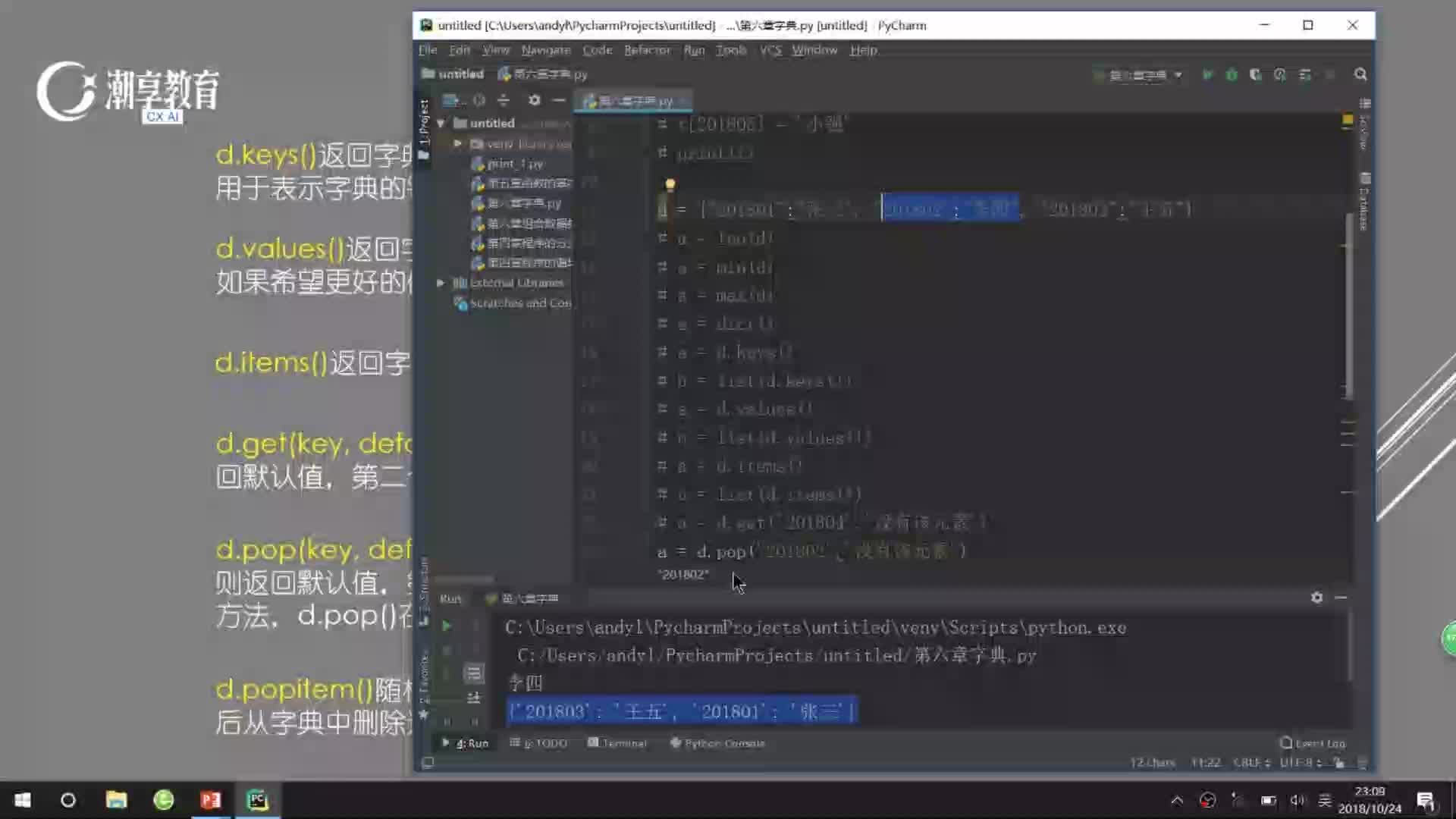
Task: Open the Window menu
Action: (814, 50)
